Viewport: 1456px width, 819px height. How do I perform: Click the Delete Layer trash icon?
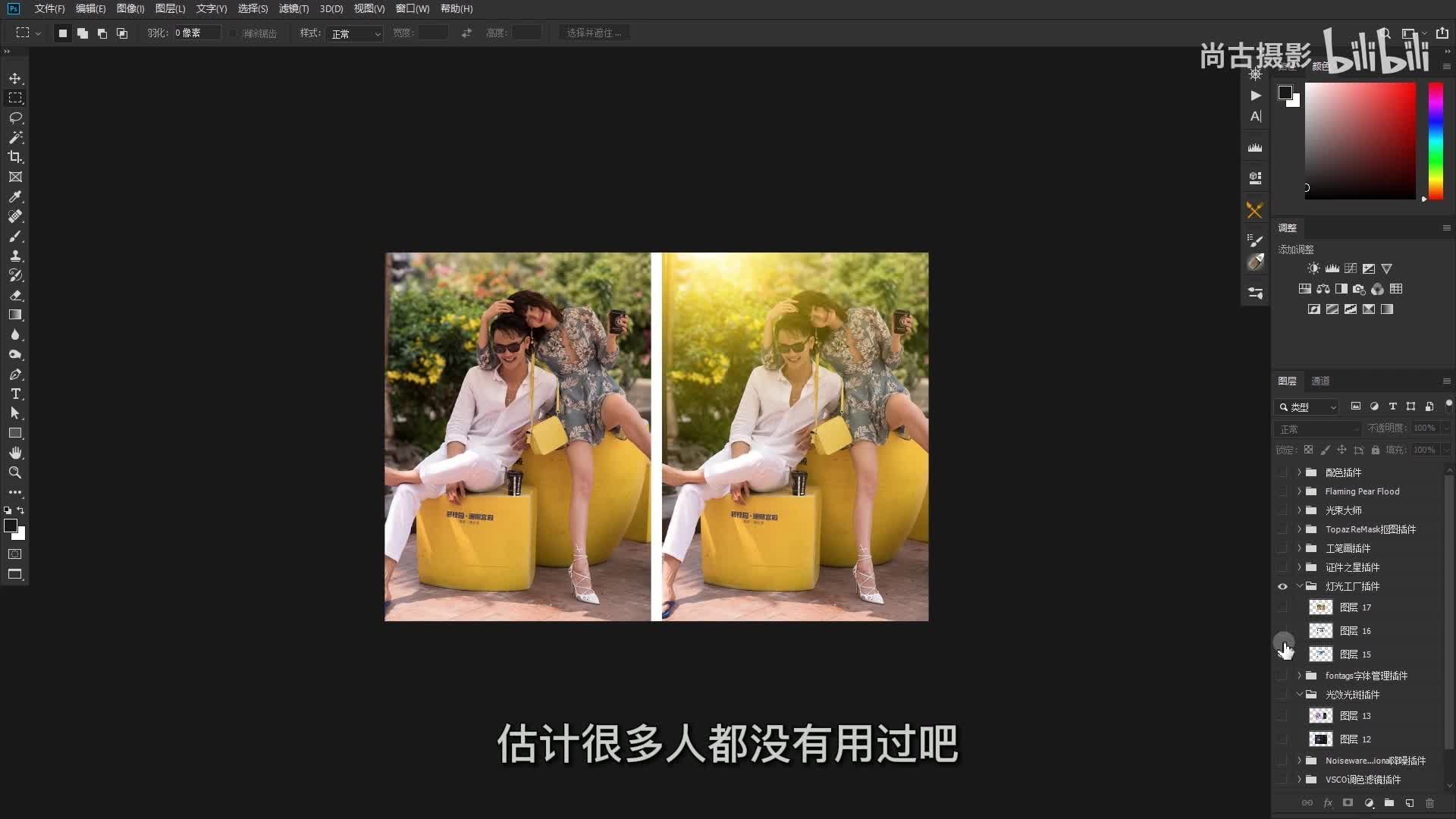pos(1429,802)
